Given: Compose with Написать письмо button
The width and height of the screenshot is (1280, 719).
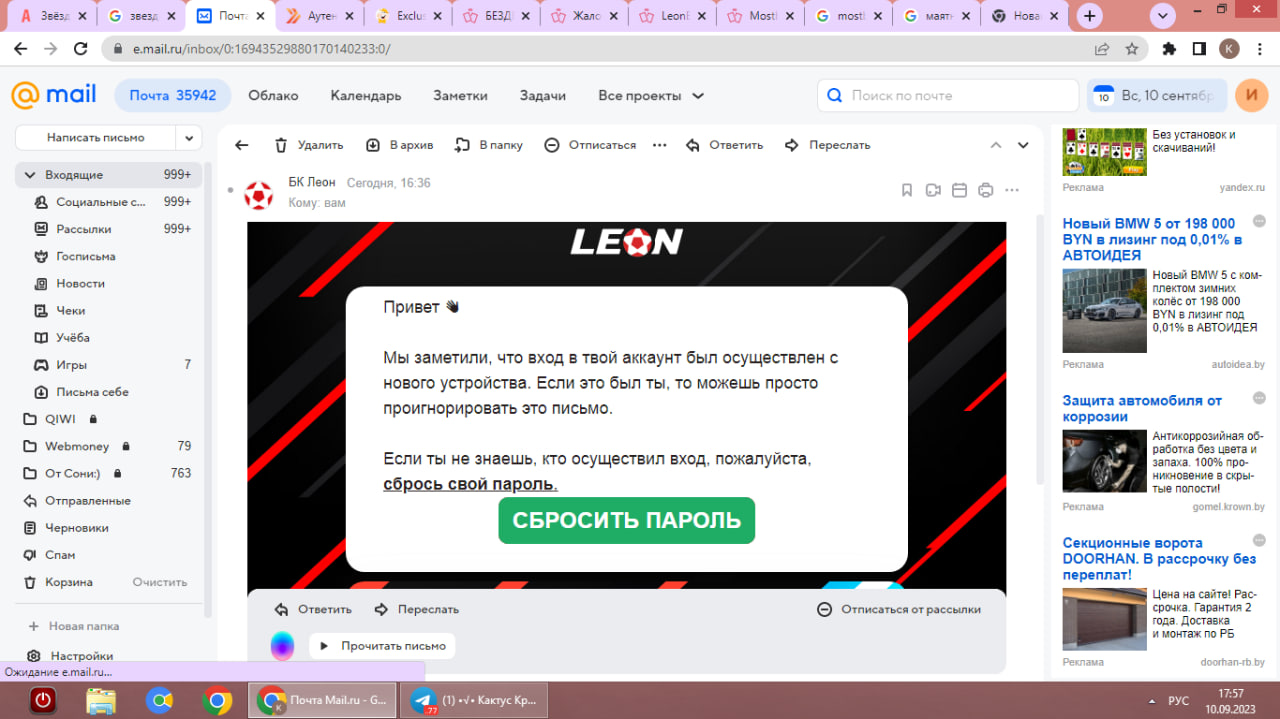Looking at the screenshot, I should click(96, 138).
